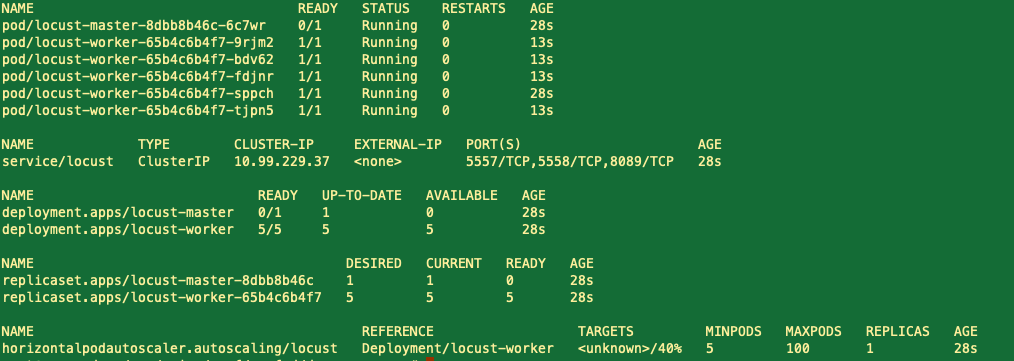Click the RESTARTS column header
Viewport: 1014px width, 361px height.
[x=473, y=9]
